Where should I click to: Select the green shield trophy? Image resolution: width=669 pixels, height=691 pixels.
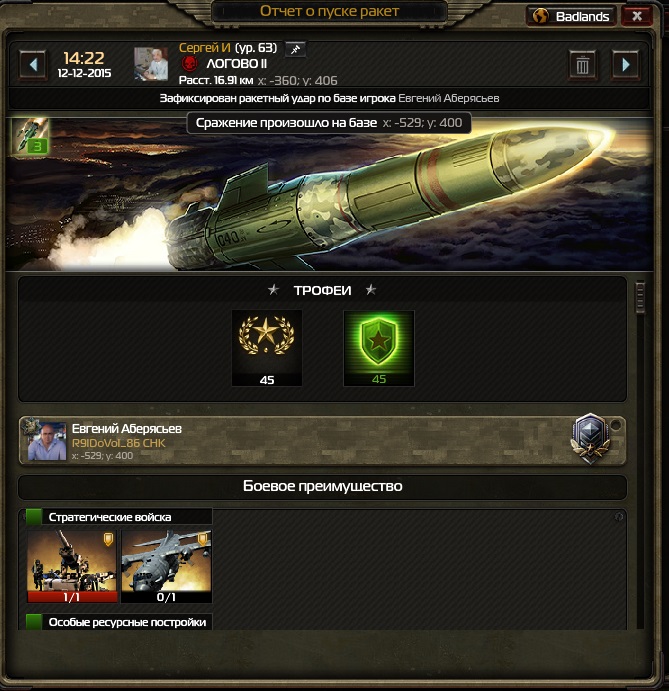pos(379,348)
